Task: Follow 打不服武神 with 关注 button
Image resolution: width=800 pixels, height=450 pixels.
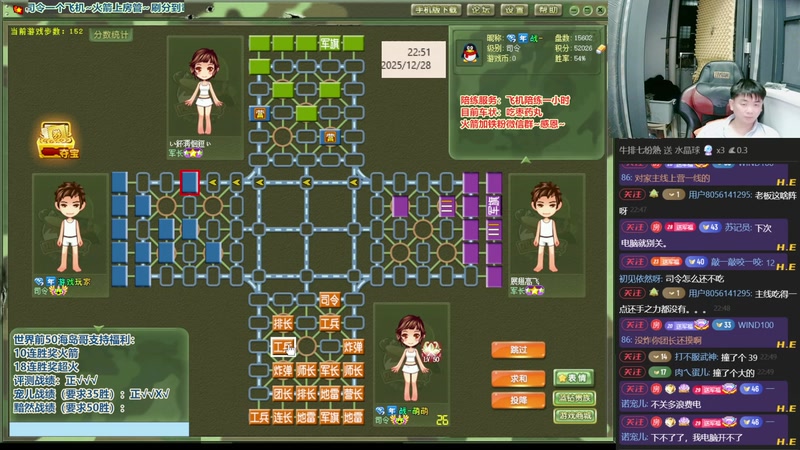Action: [634, 357]
